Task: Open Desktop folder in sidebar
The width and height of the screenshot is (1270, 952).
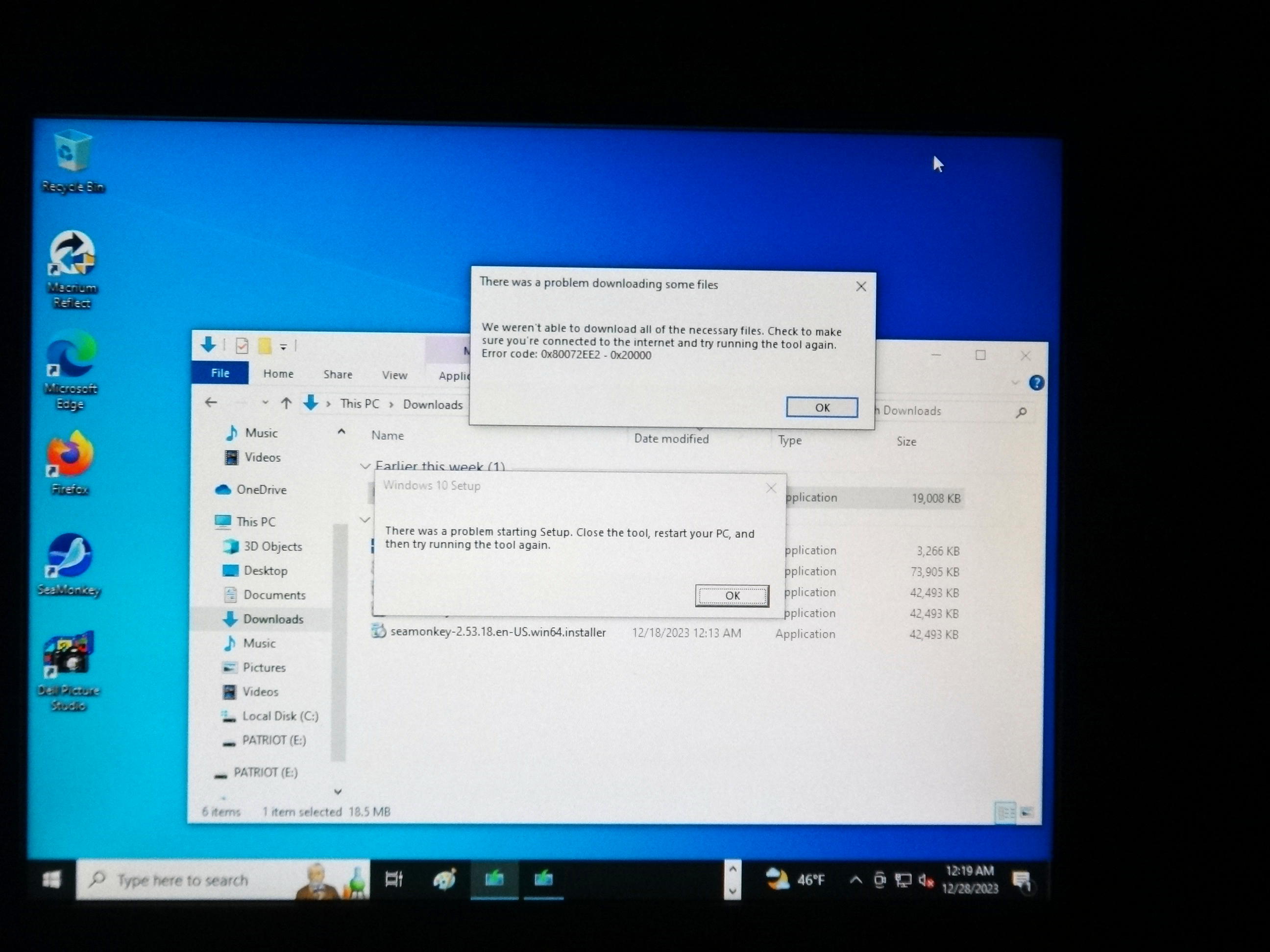Action: [x=255, y=571]
